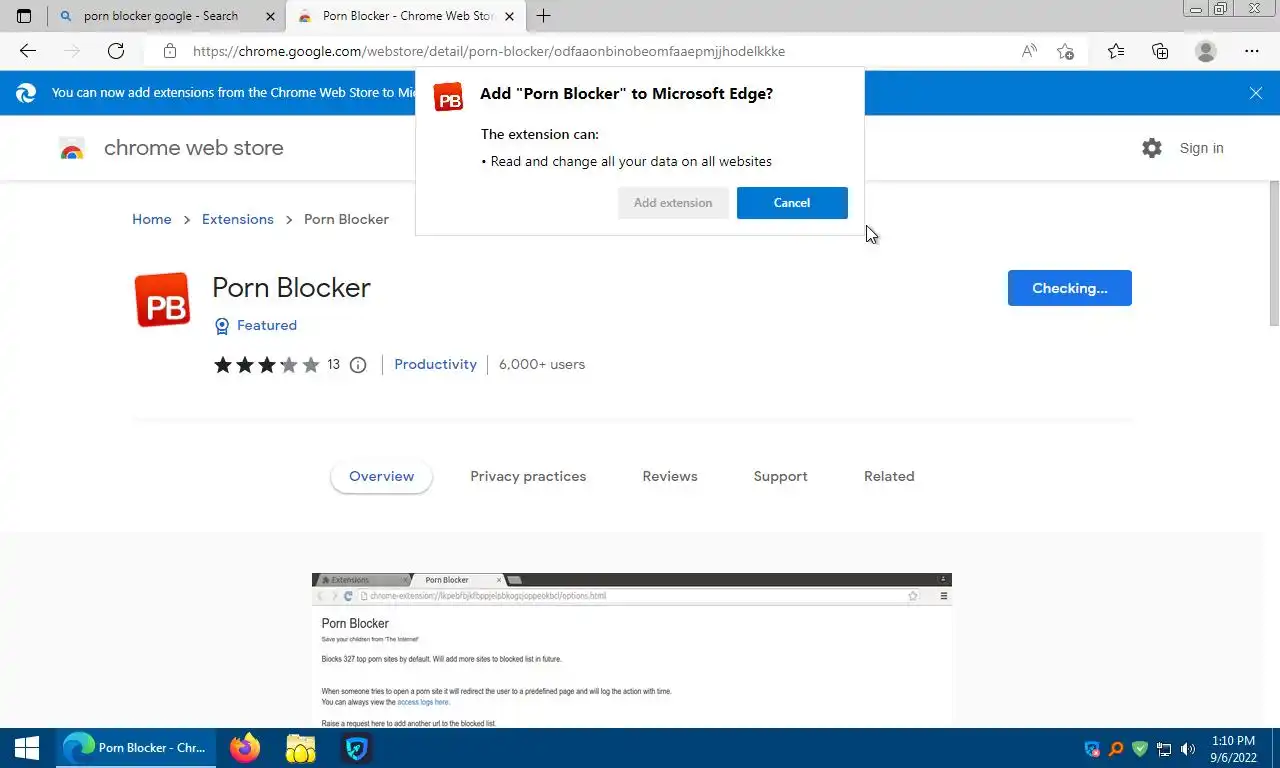Open the Reviews tab
The height and width of the screenshot is (768, 1280).
(x=670, y=476)
